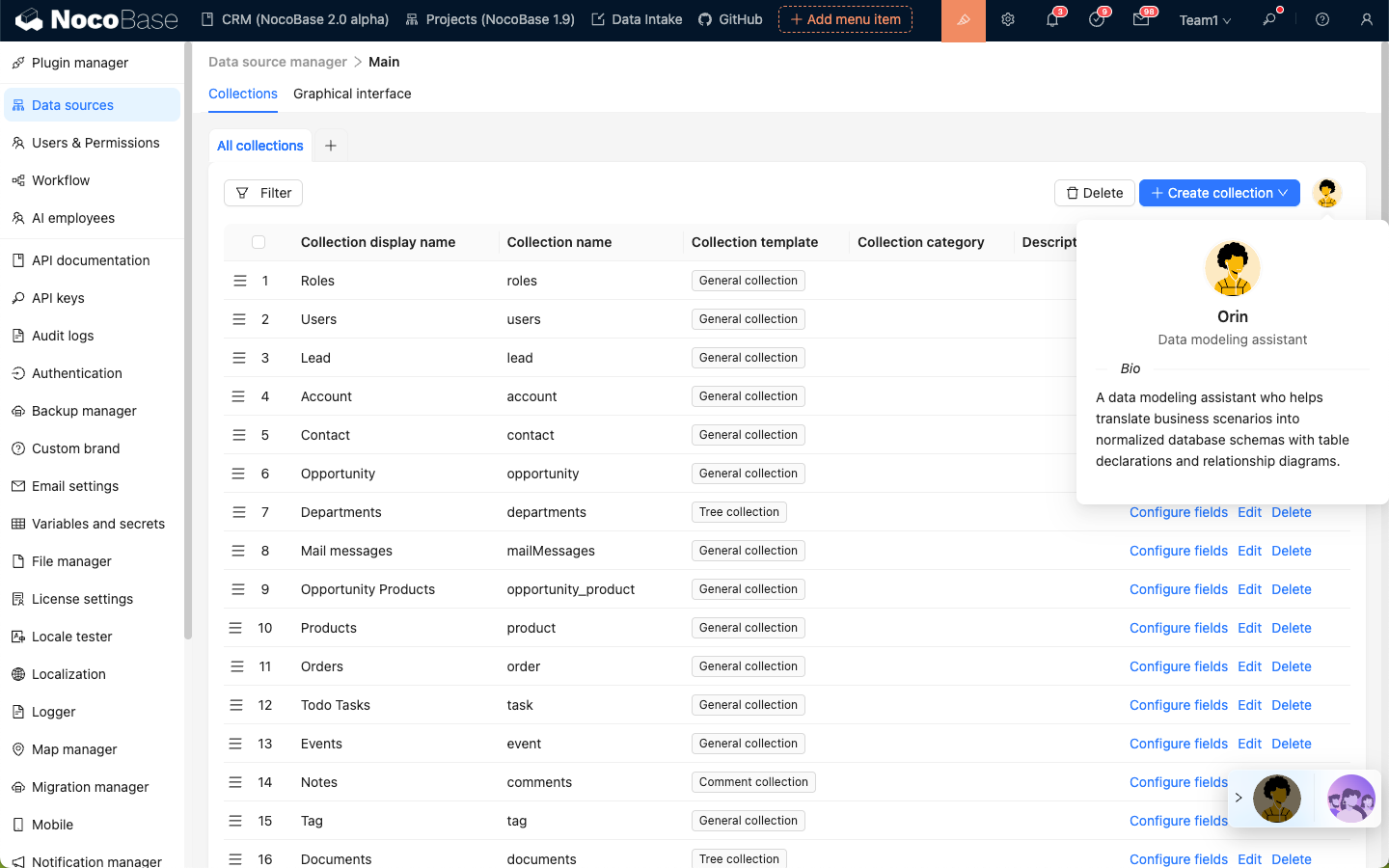Open the user profile icon

[x=1366, y=20]
